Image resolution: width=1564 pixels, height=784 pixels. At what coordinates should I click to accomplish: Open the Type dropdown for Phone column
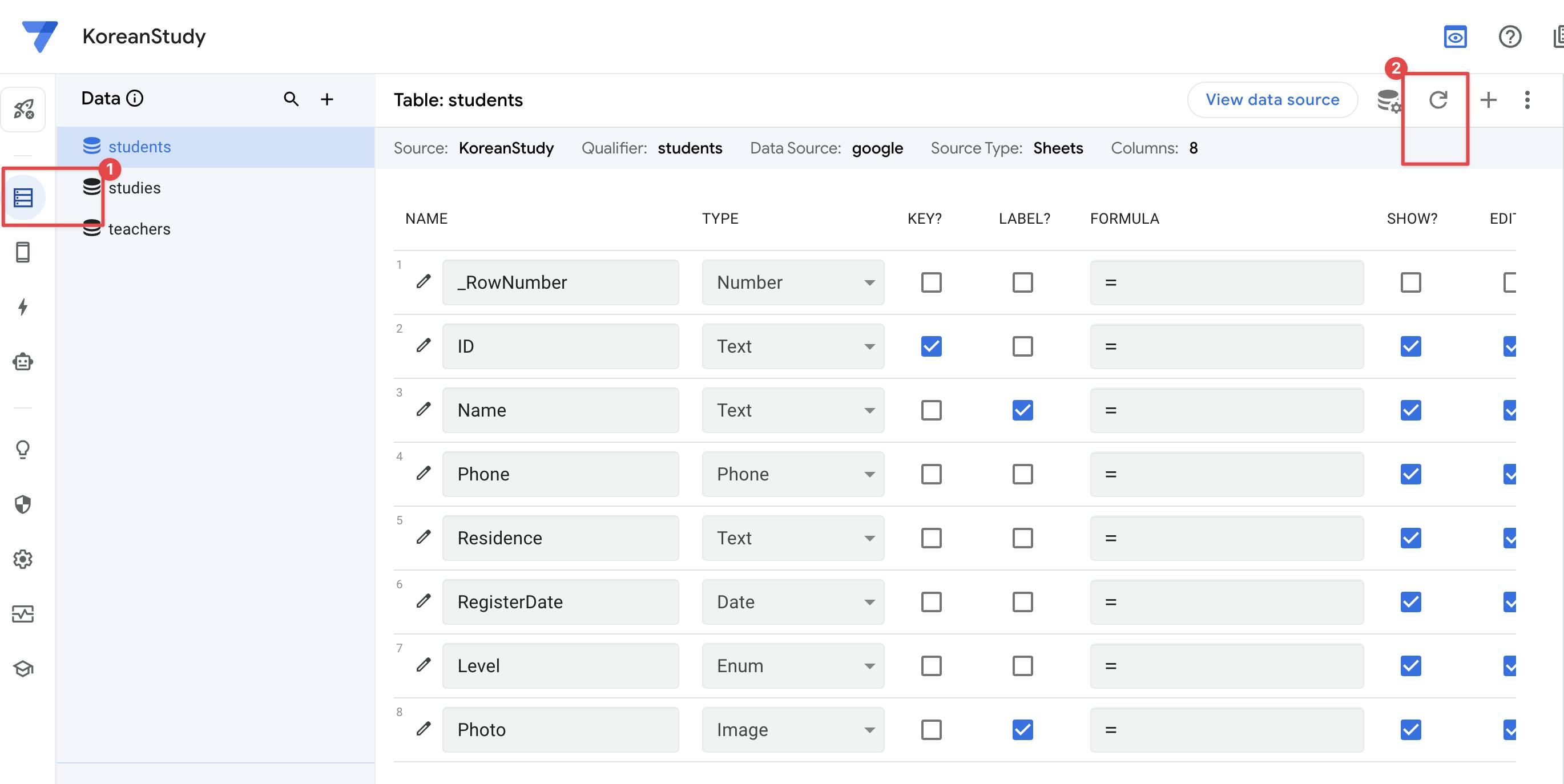792,474
